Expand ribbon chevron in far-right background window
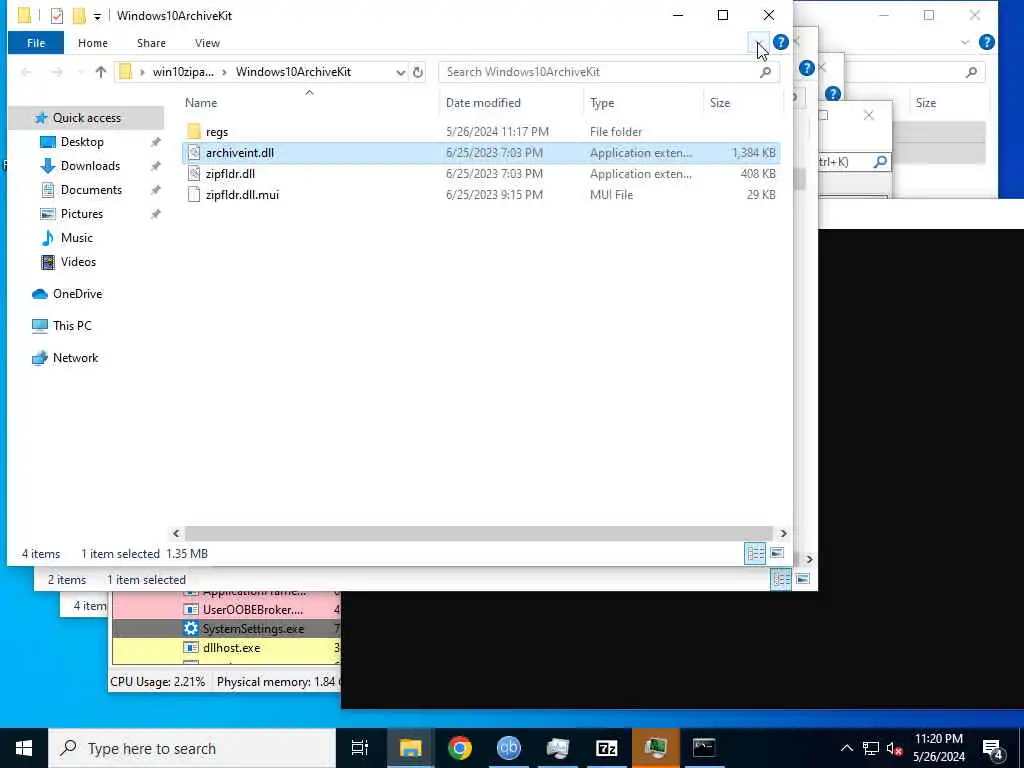The height and width of the screenshot is (768, 1024). click(x=965, y=42)
